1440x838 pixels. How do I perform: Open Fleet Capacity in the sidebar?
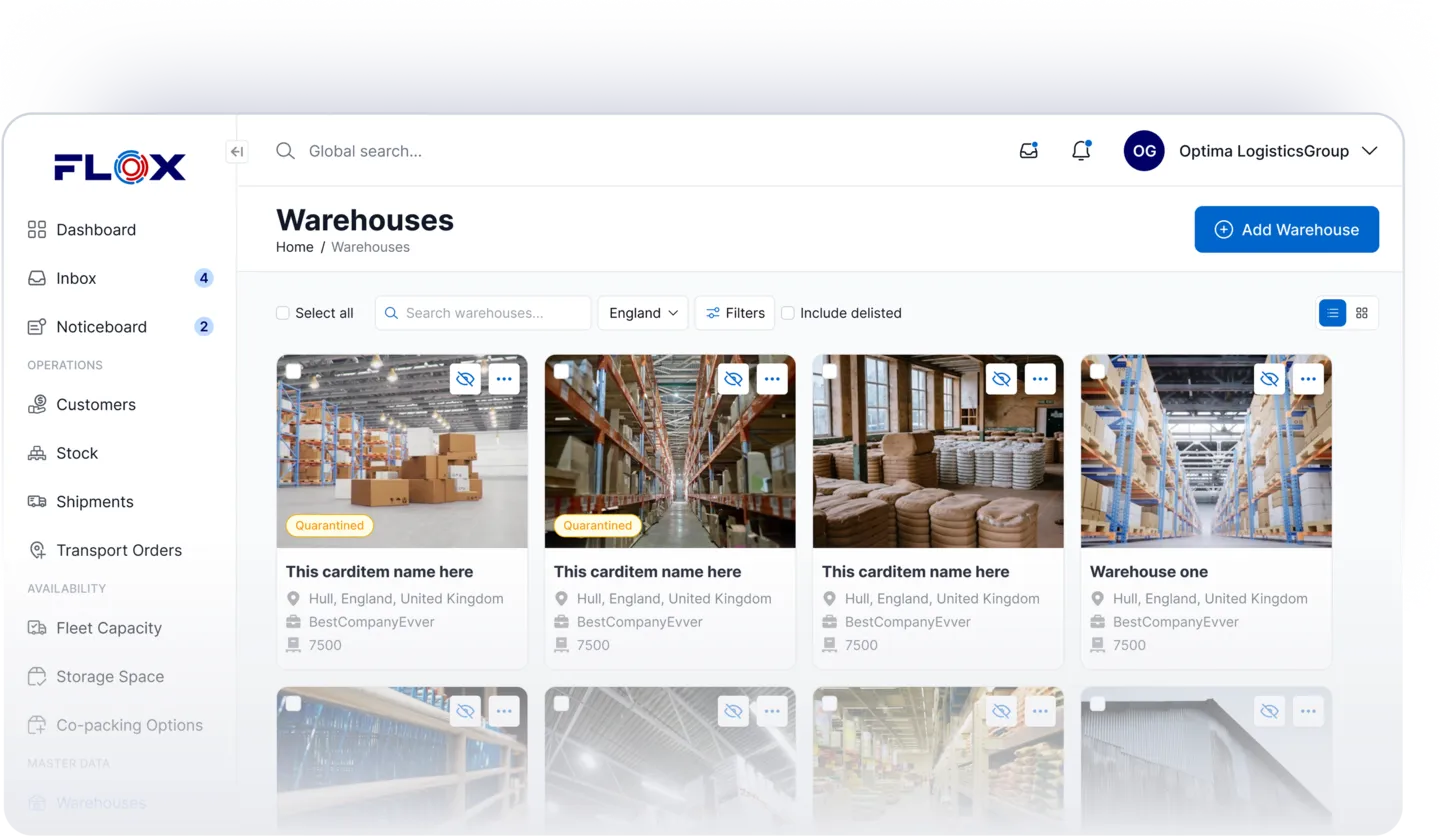point(109,628)
